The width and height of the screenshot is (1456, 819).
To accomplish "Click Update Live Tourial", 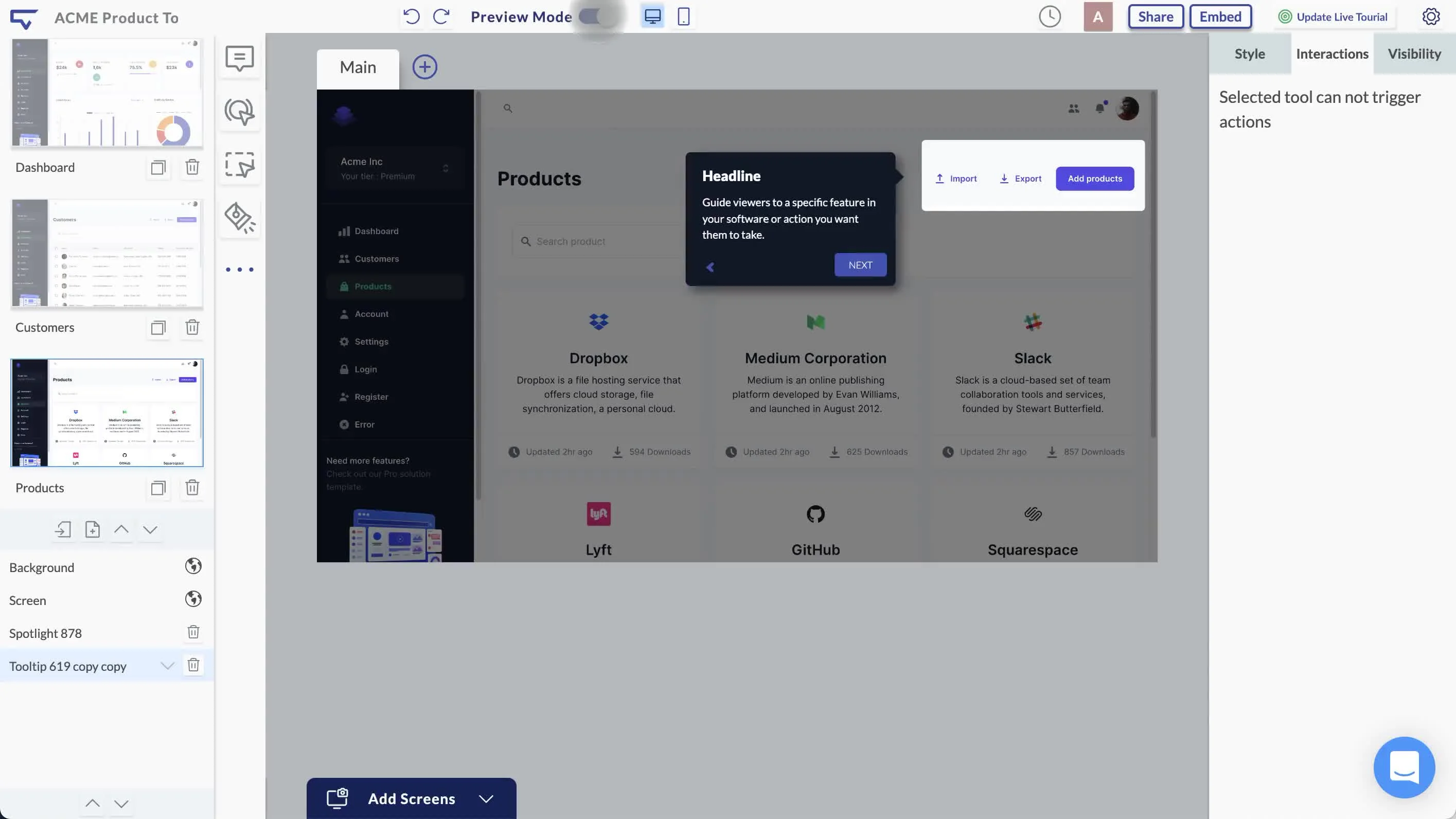I will click(1334, 17).
